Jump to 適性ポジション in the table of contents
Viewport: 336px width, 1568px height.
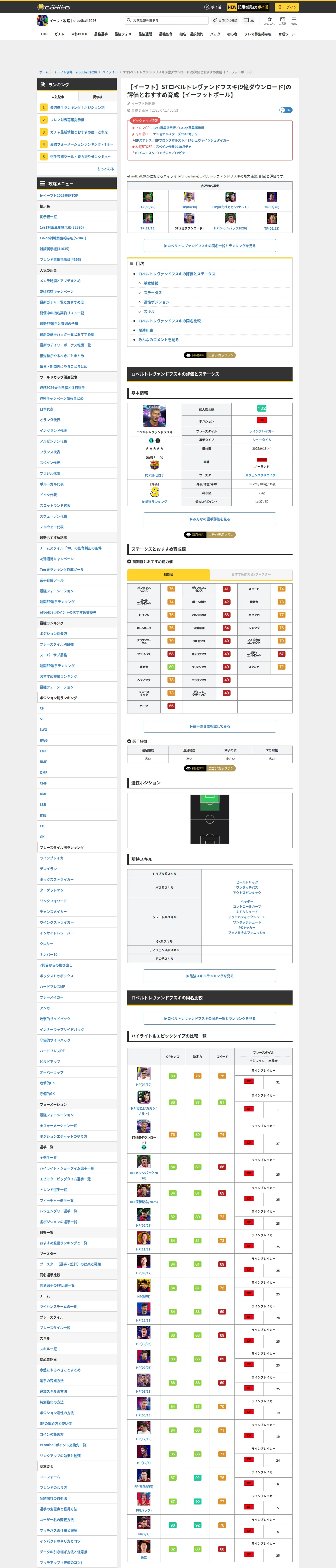click(x=157, y=302)
